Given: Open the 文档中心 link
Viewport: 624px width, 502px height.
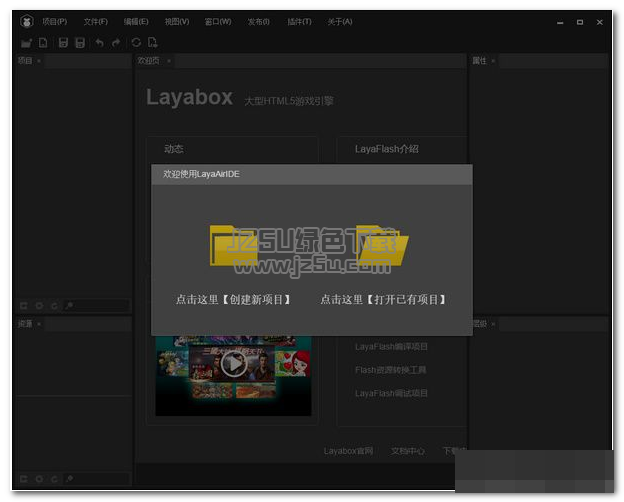Looking at the screenshot, I should (408, 451).
